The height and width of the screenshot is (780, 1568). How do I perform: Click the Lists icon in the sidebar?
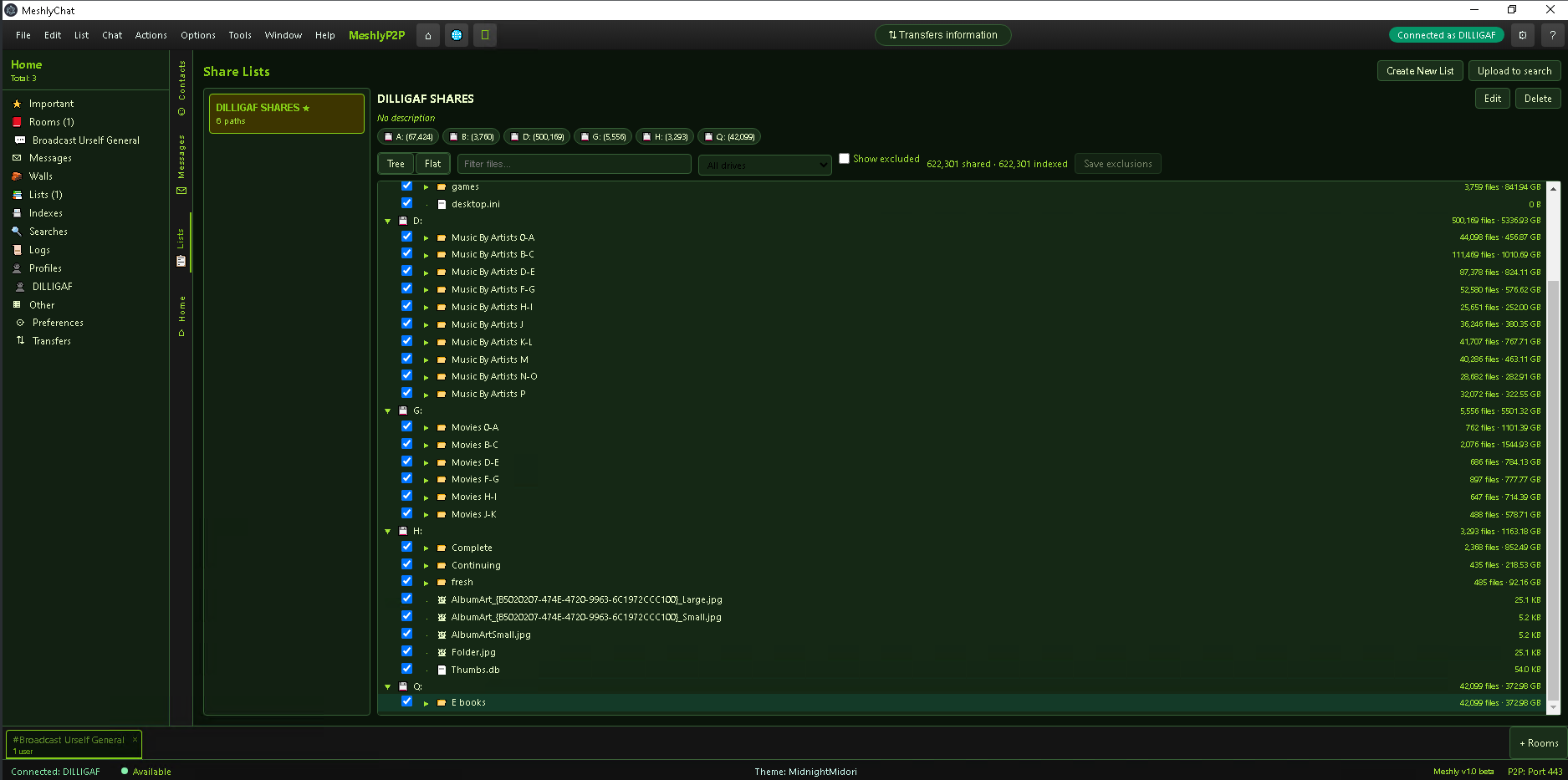point(17,195)
